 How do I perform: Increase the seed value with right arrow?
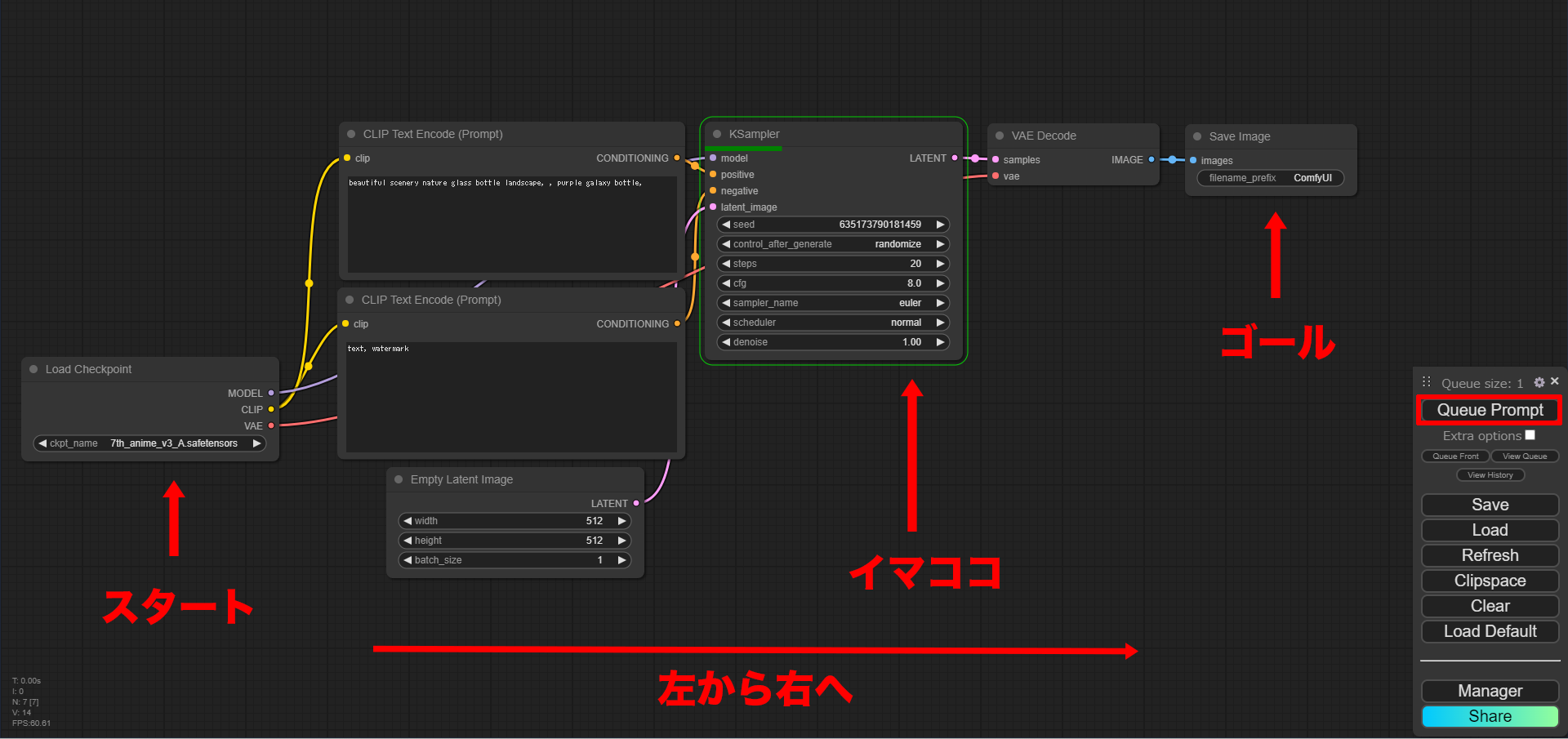[x=941, y=225]
